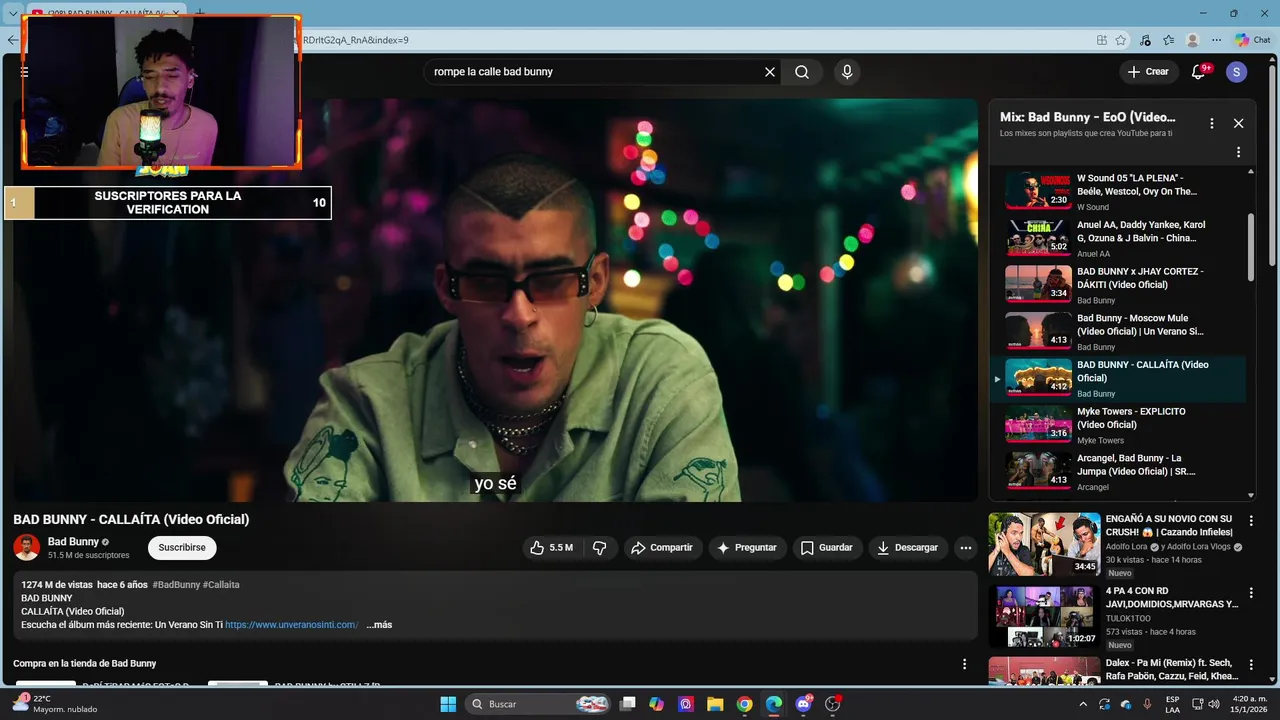The width and height of the screenshot is (1280, 720).
Task: Open tab list dropdown arrow
Action: [x=12, y=14]
